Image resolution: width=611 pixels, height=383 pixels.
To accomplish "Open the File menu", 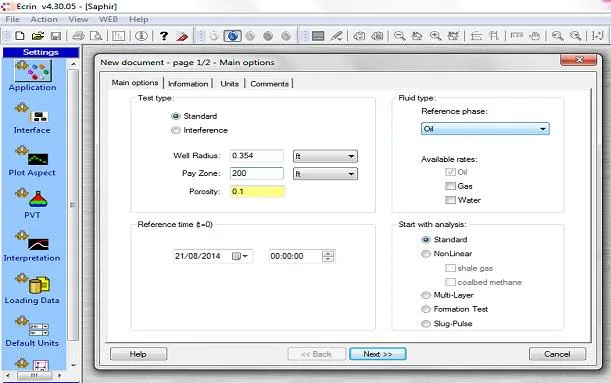I will 12,19.
